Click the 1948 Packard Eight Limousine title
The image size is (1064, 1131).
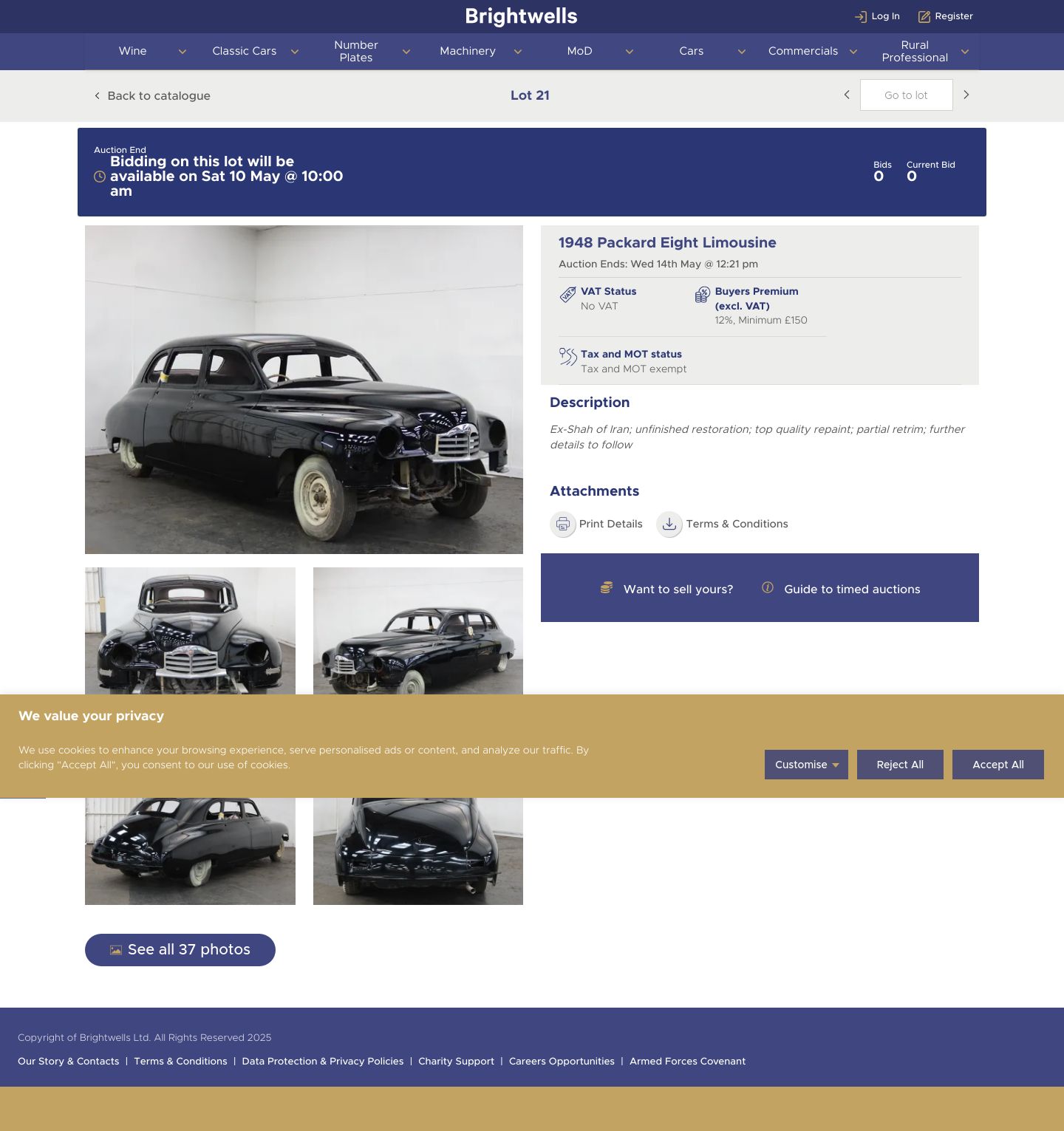tap(667, 243)
